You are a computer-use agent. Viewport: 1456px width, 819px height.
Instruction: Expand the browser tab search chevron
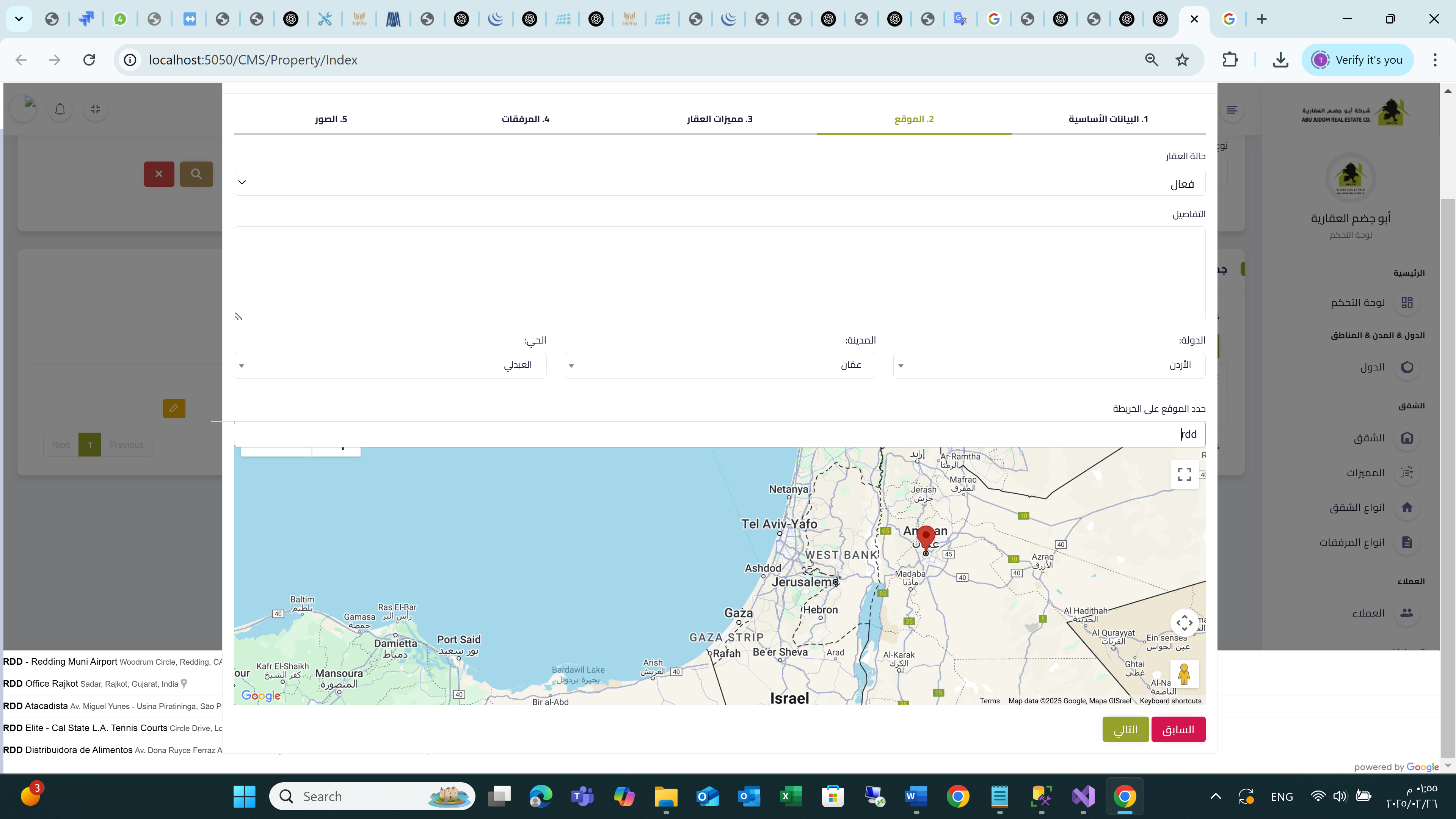click(19, 19)
